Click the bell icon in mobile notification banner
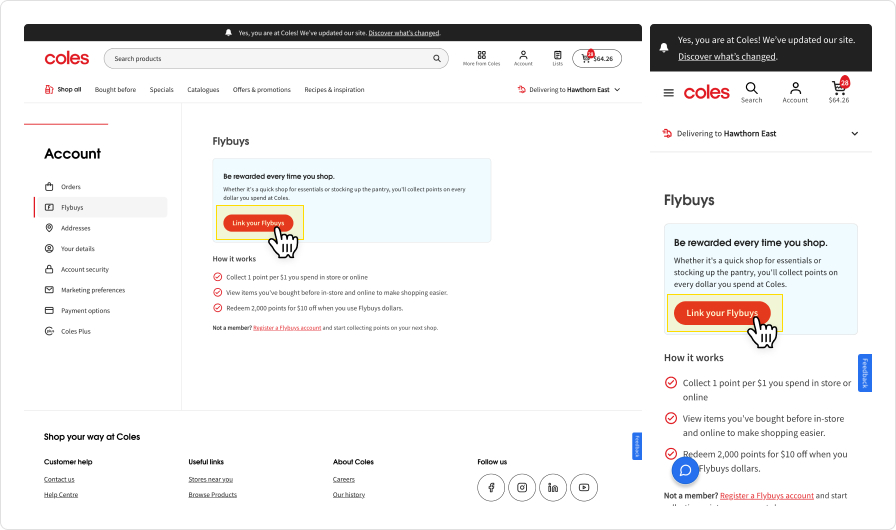The image size is (896, 530). click(663, 47)
